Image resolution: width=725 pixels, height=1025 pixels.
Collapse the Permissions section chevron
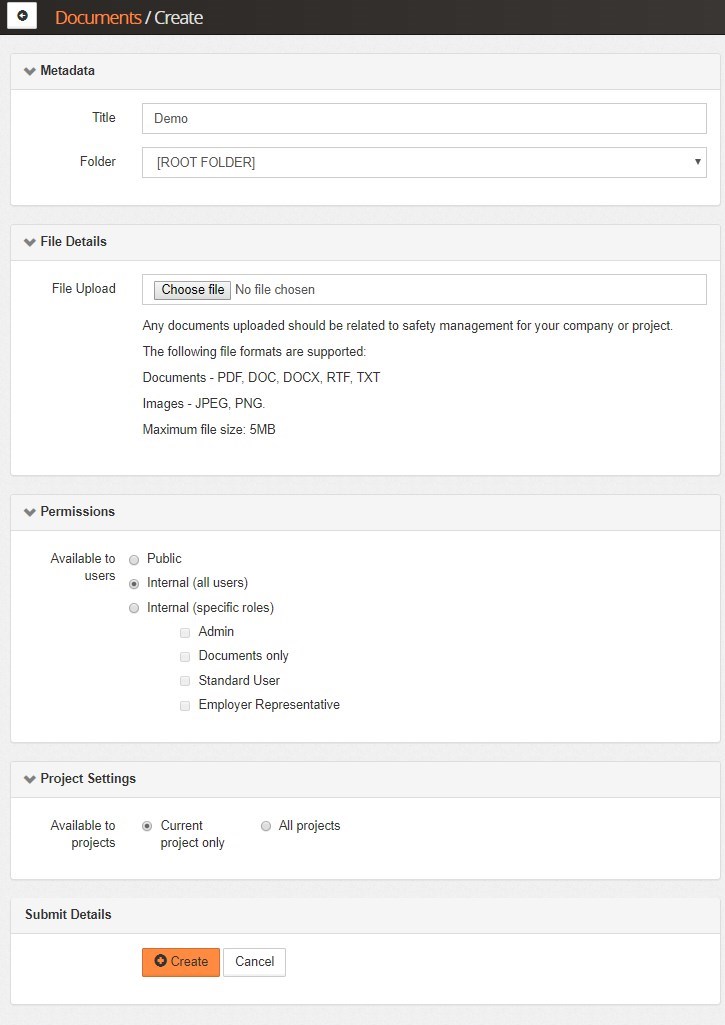point(30,512)
